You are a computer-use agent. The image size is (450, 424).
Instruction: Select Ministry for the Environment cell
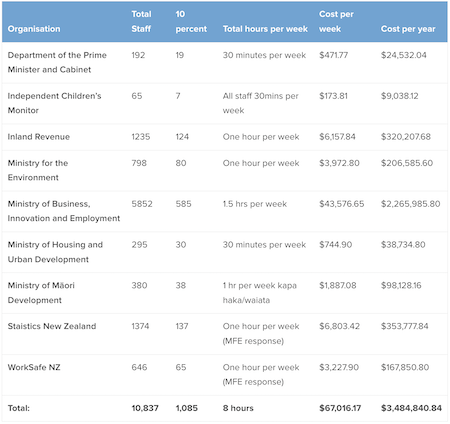[x=38, y=170]
